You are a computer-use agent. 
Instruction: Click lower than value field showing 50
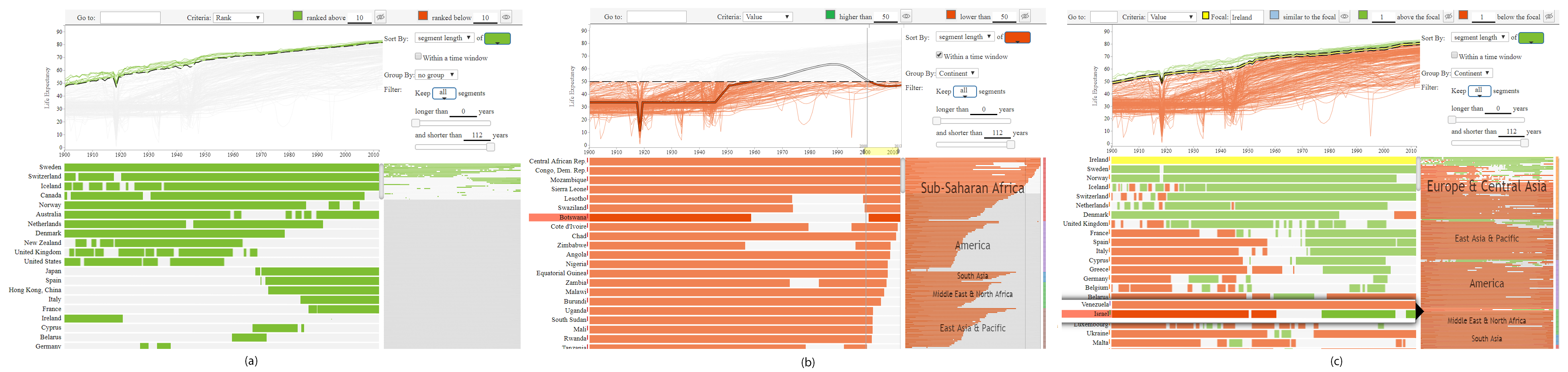point(1004,17)
